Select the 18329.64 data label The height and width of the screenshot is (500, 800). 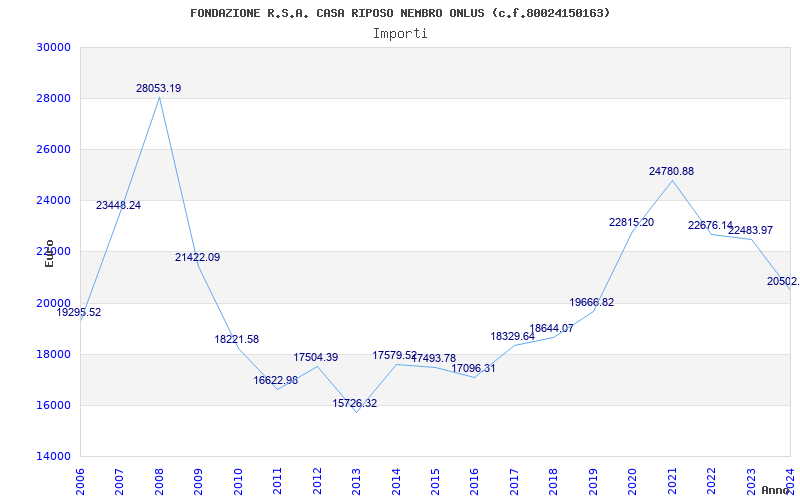(513, 337)
